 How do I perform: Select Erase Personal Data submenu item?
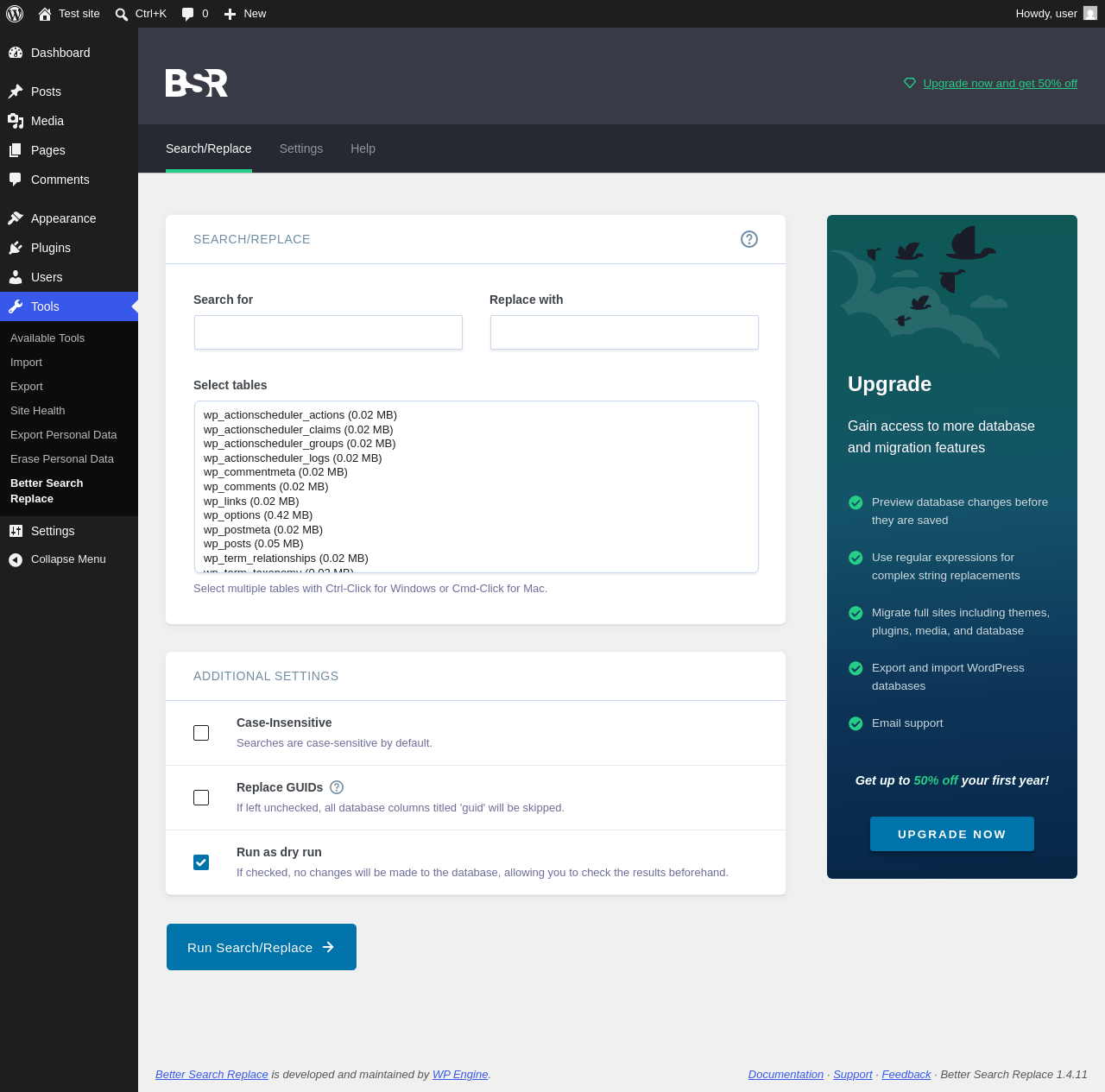(x=69, y=459)
